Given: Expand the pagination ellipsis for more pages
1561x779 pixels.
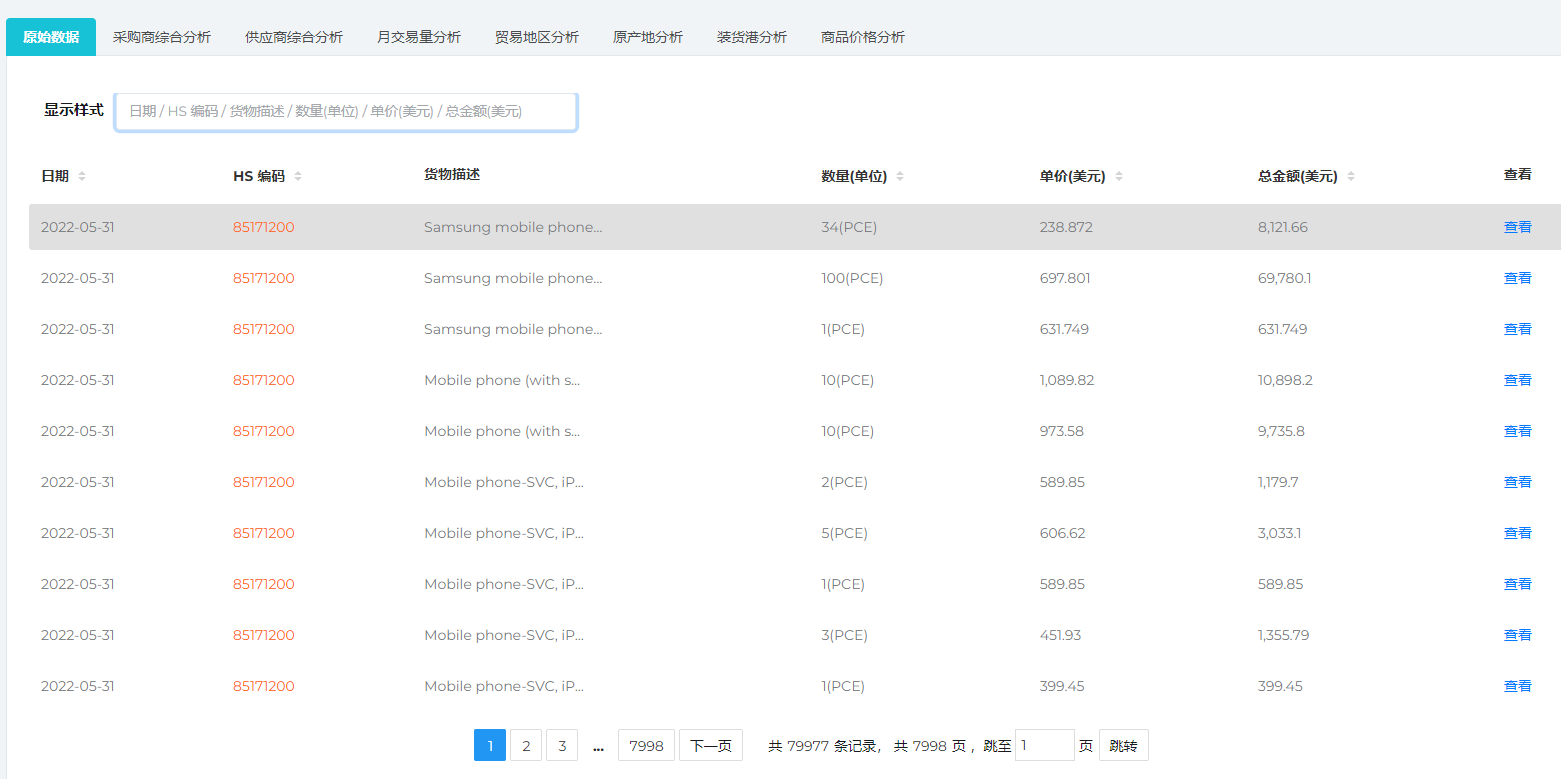Looking at the screenshot, I should [598, 745].
